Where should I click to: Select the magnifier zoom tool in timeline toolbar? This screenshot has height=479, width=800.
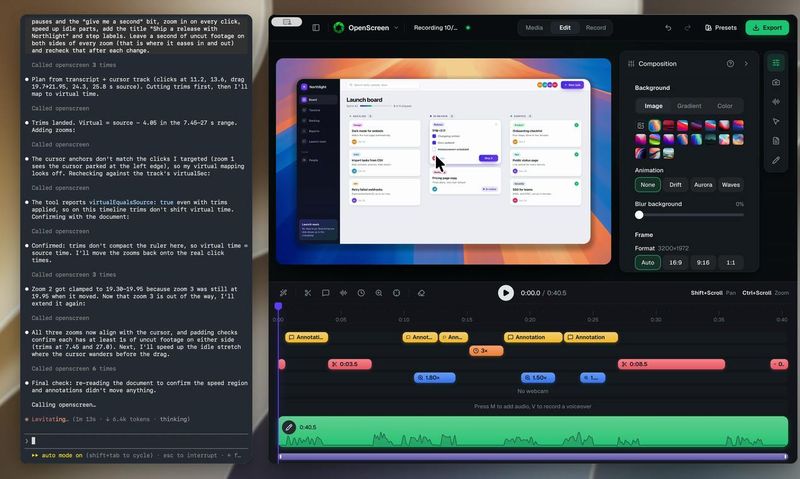(379, 293)
